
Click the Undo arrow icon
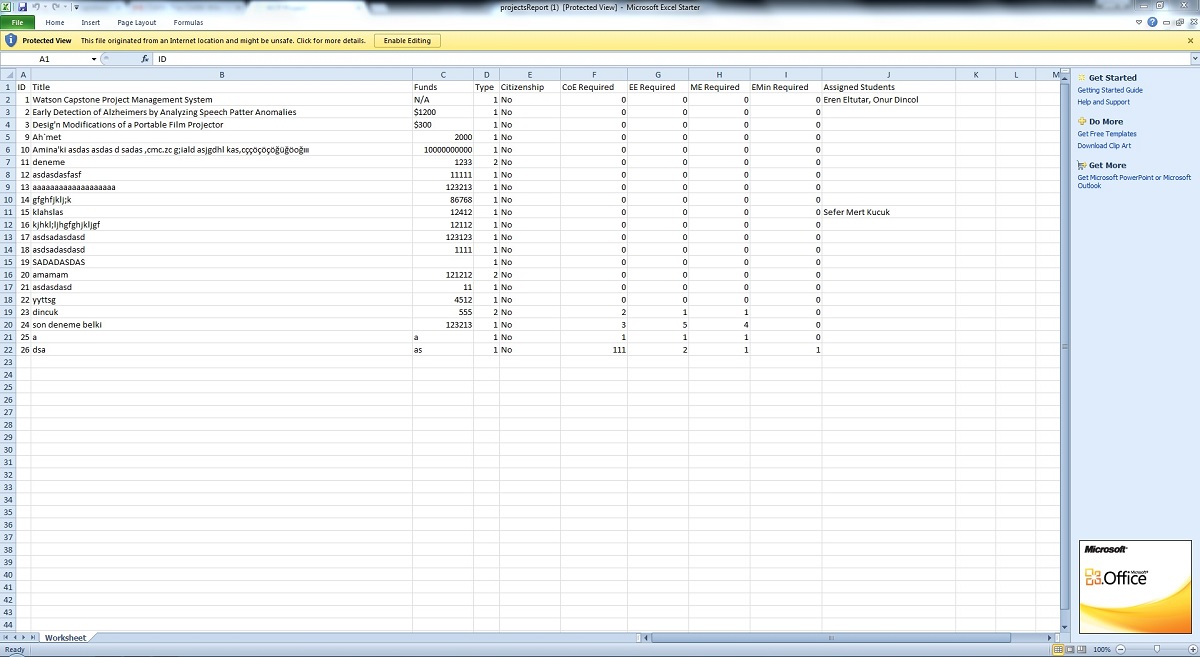(34, 7)
